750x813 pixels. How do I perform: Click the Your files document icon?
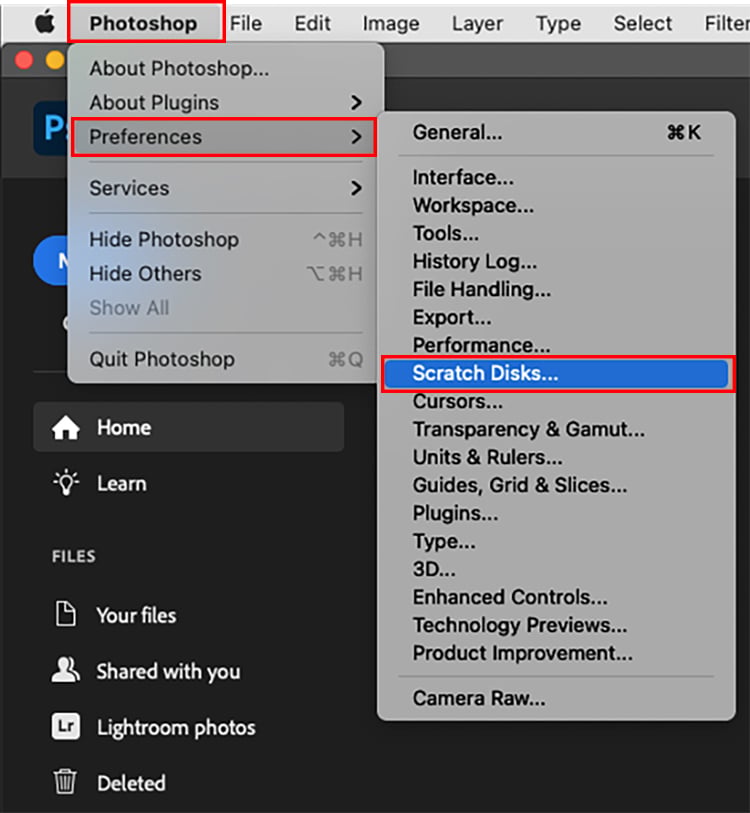[66, 615]
